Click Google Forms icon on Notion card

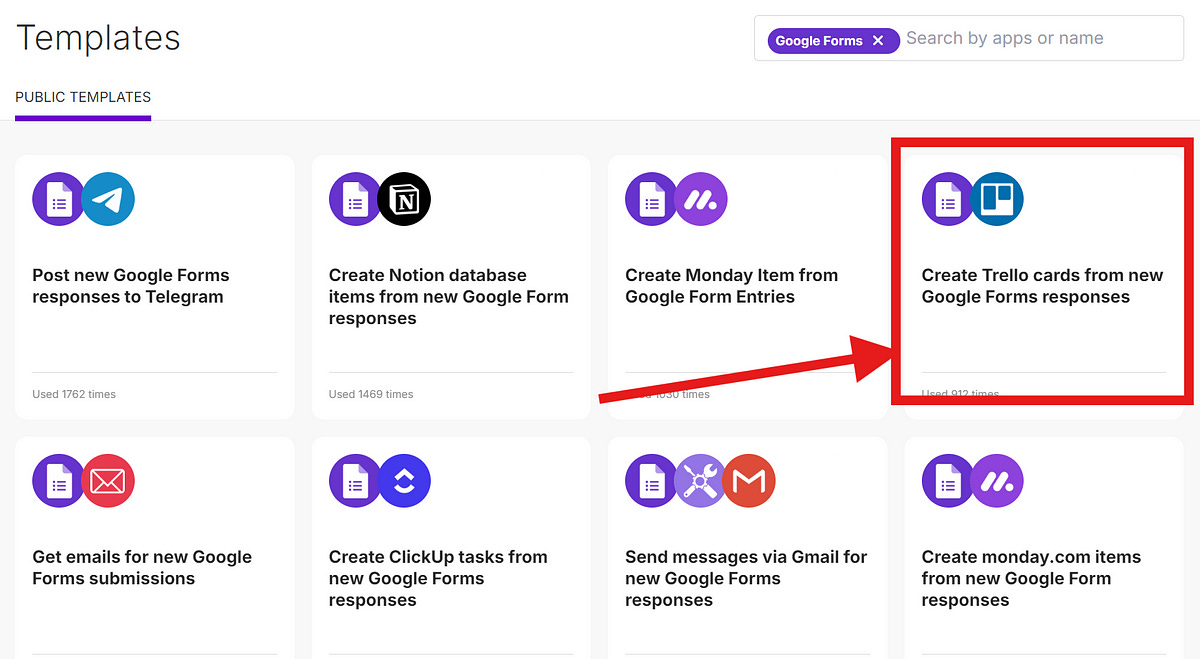tap(355, 199)
